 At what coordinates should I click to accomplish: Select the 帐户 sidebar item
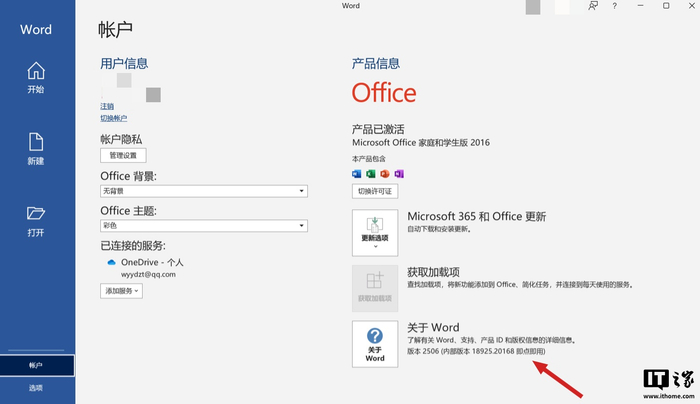[x=37, y=365]
